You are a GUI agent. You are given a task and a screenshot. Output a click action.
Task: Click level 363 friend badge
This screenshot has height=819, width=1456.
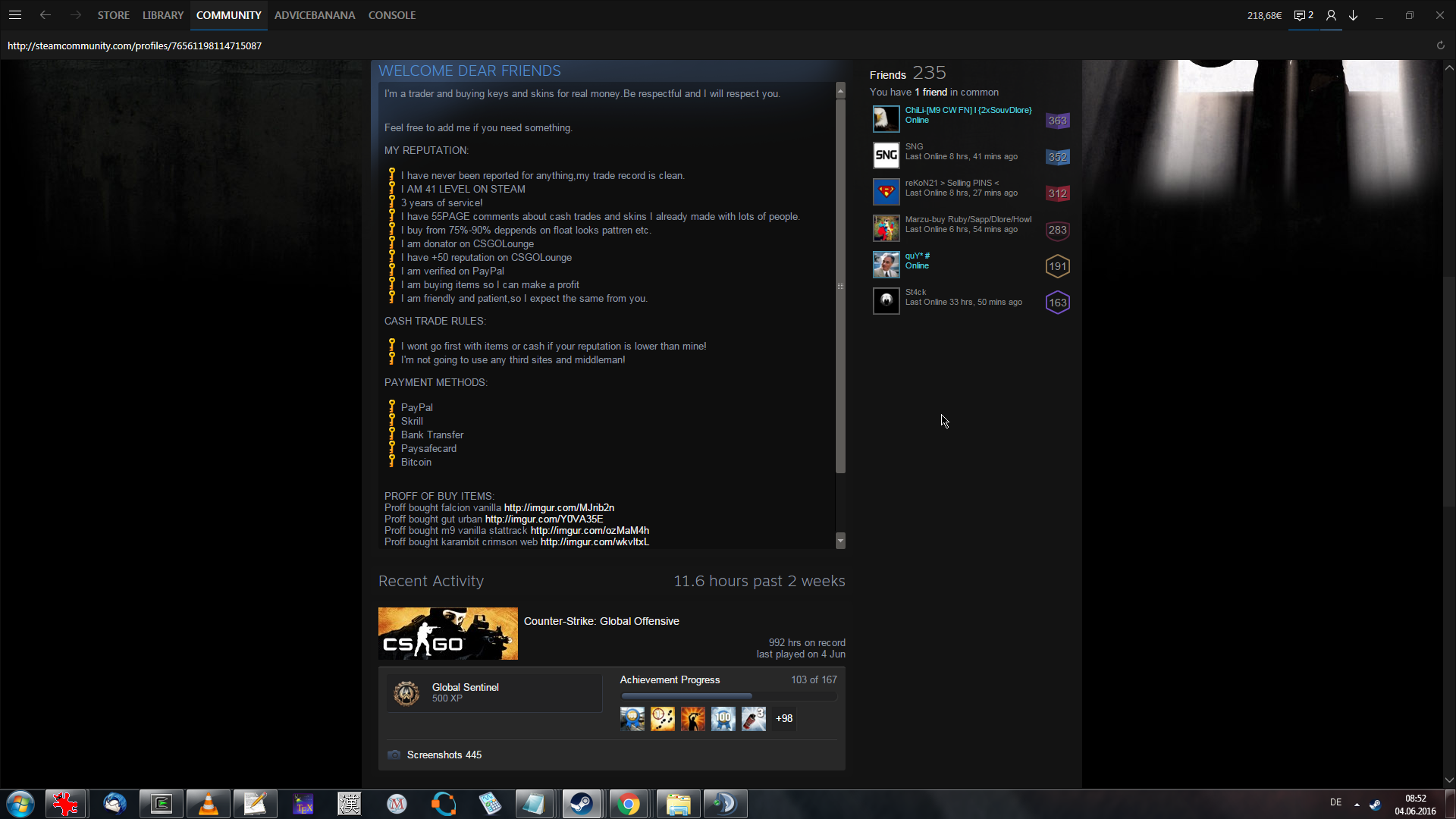pyautogui.click(x=1057, y=121)
